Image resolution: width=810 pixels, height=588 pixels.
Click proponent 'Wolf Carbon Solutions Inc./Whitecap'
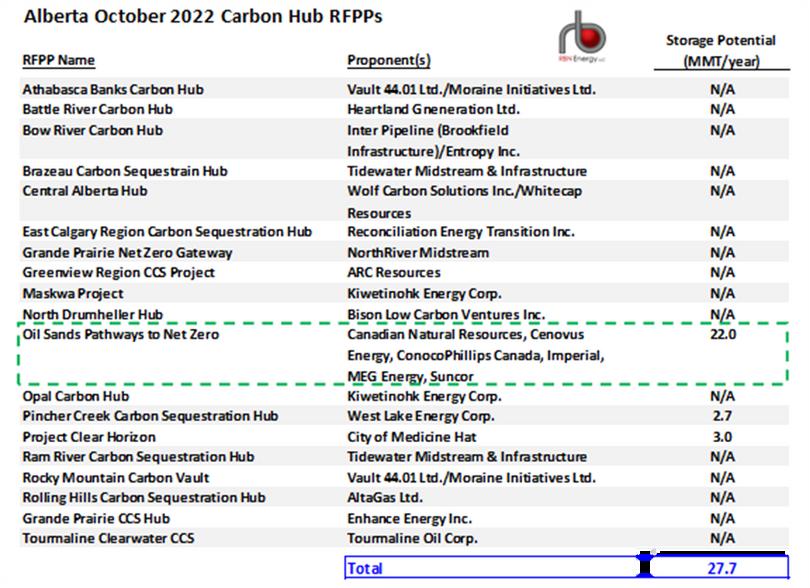(464, 191)
